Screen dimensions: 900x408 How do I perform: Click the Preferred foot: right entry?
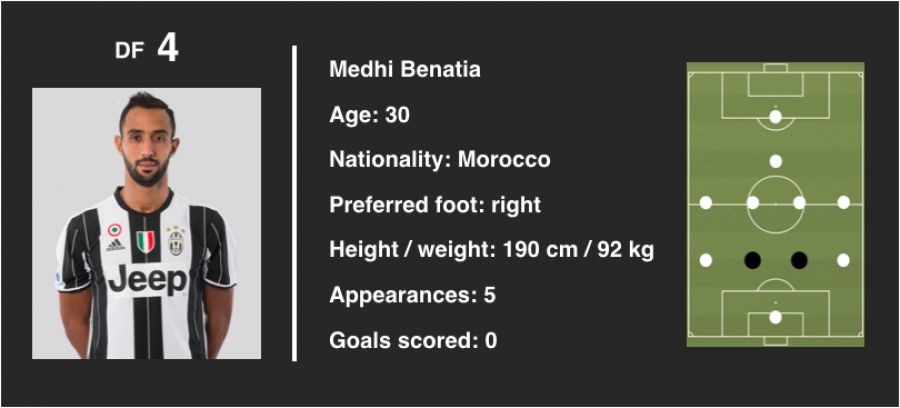click(435, 205)
